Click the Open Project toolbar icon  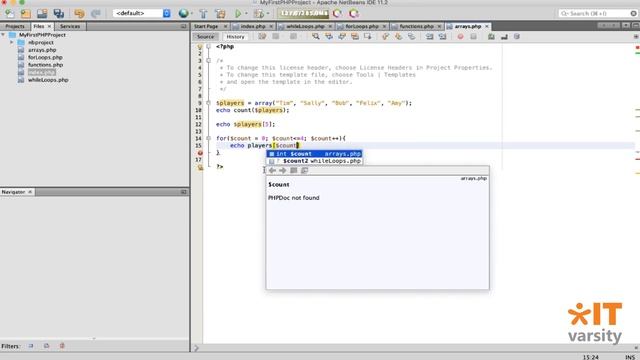tap(42, 13)
